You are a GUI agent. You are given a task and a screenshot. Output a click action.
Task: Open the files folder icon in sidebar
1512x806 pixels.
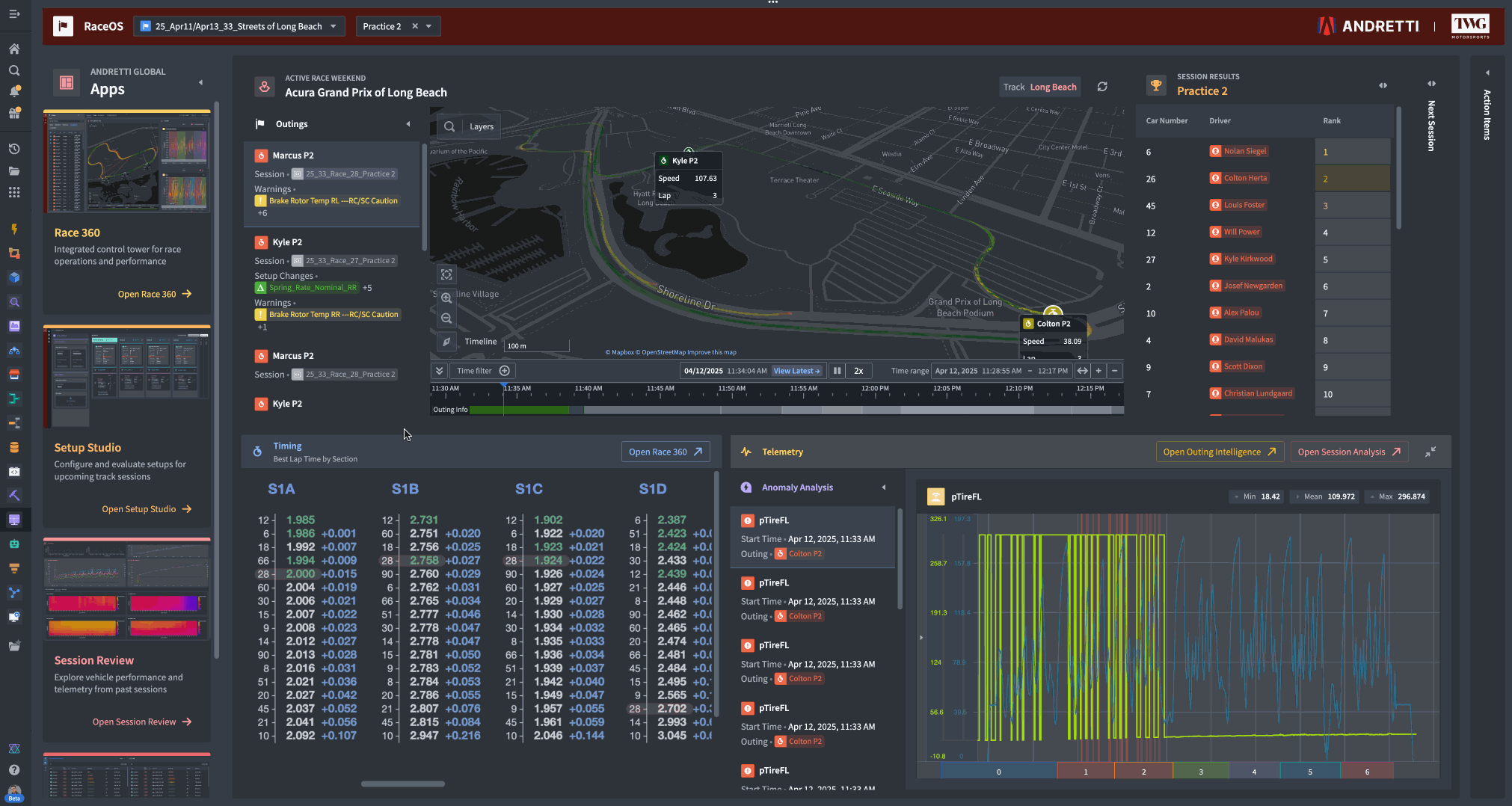tap(14, 170)
